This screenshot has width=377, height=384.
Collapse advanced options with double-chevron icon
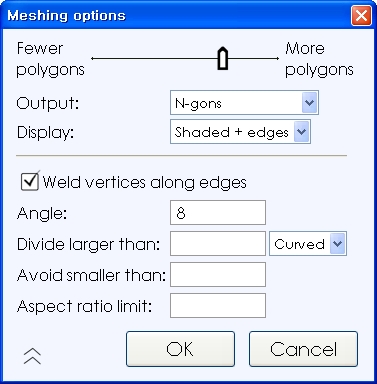(32, 356)
